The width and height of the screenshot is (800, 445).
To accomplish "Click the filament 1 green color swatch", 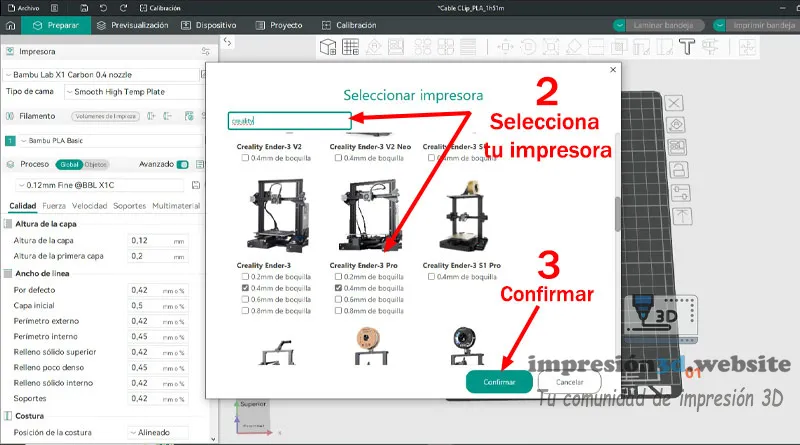I will [10, 140].
